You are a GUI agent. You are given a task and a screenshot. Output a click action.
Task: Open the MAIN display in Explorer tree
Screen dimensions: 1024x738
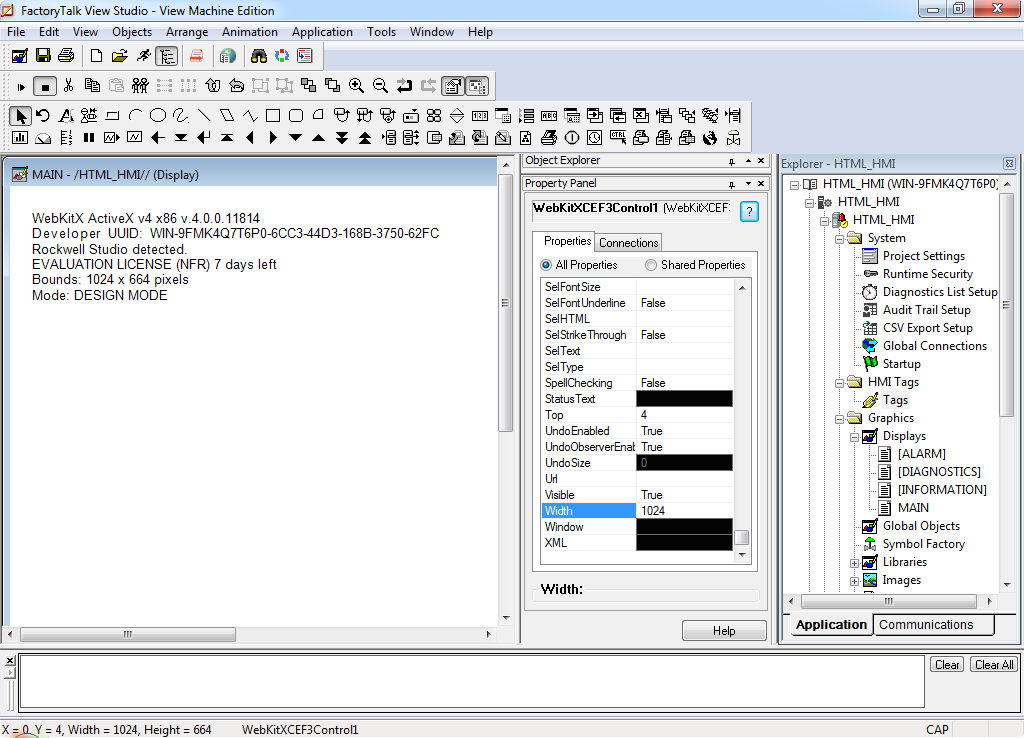tap(913, 508)
